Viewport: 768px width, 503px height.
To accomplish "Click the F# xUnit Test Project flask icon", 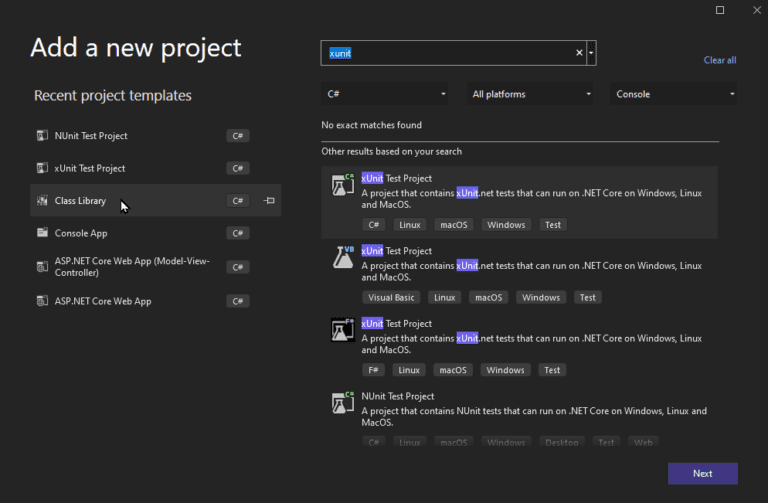I will (x=343, y=330).
